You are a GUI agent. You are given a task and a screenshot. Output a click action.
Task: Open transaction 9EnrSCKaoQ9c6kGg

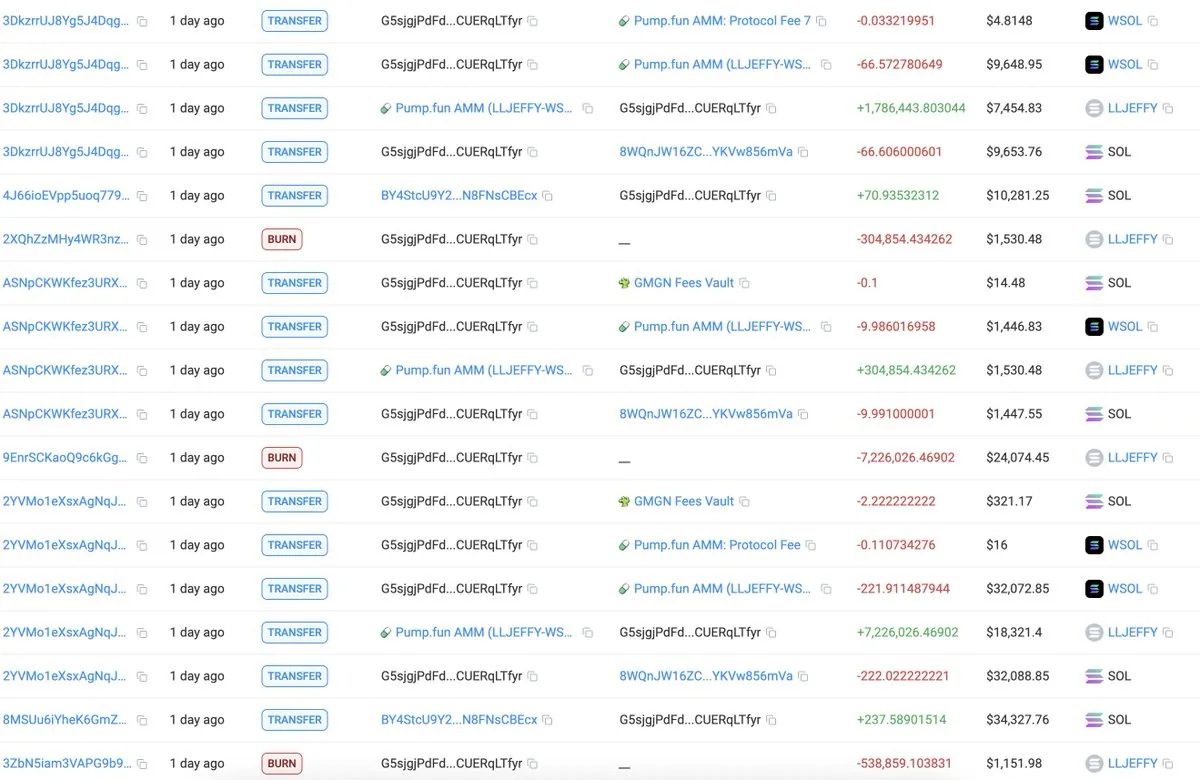click(66, 458)
